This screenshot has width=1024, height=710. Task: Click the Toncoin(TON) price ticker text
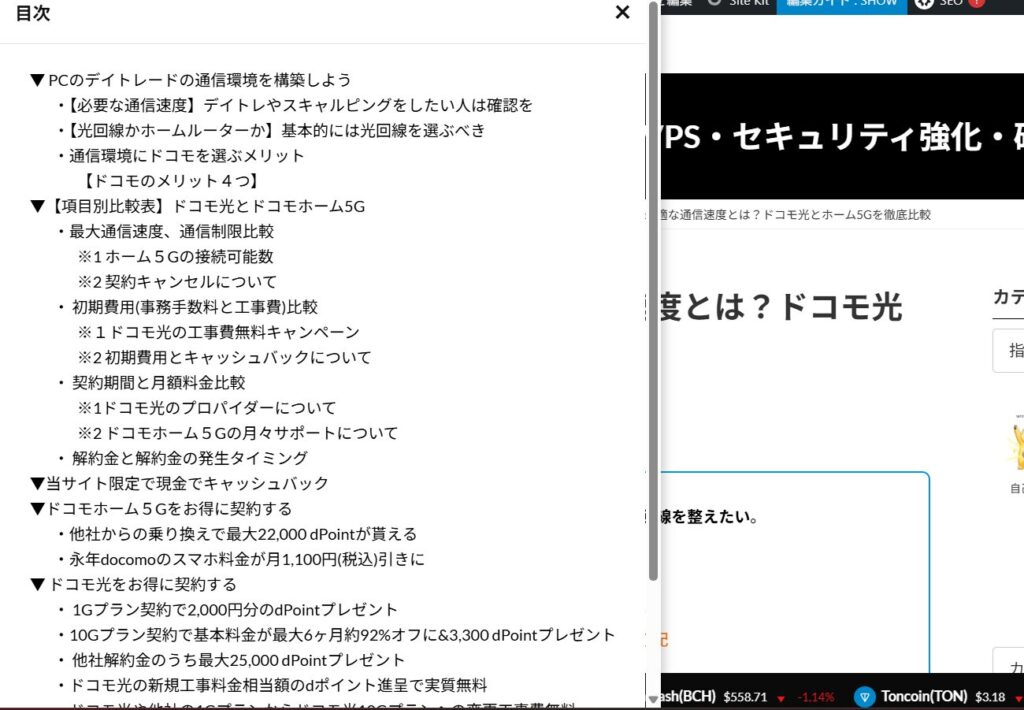[x=943, y=697]
